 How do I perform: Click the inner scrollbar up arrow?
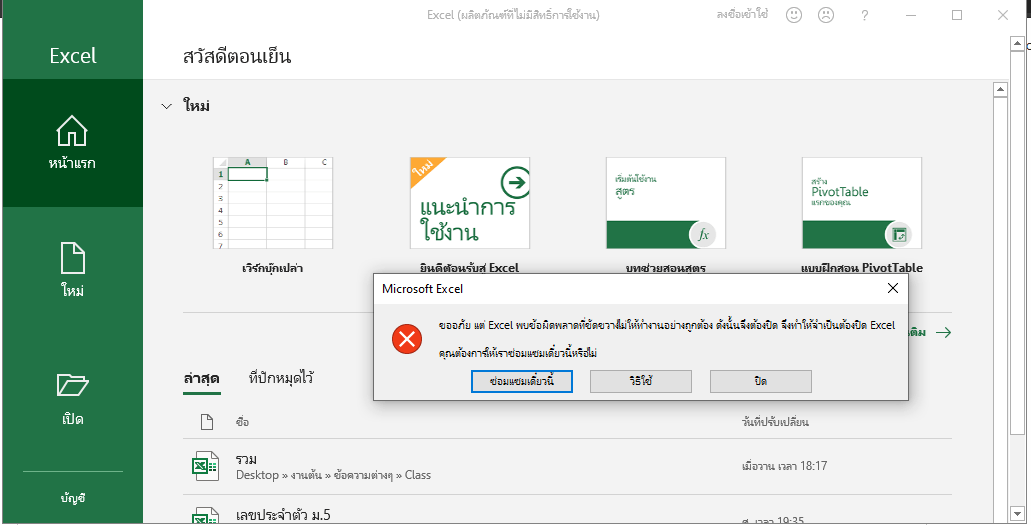point(1000,89)
